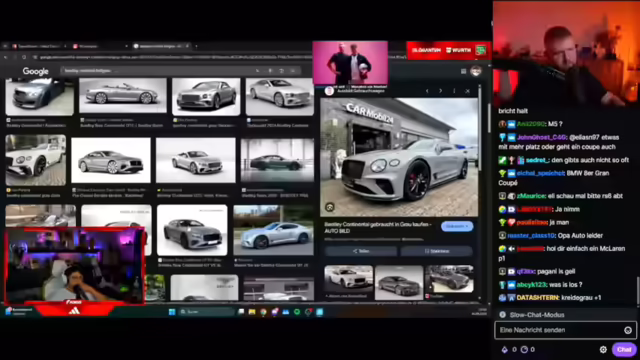Click the Teilen share button
Image resolution: width=640 pixels, height=360 pixels.
coord(361,251)
